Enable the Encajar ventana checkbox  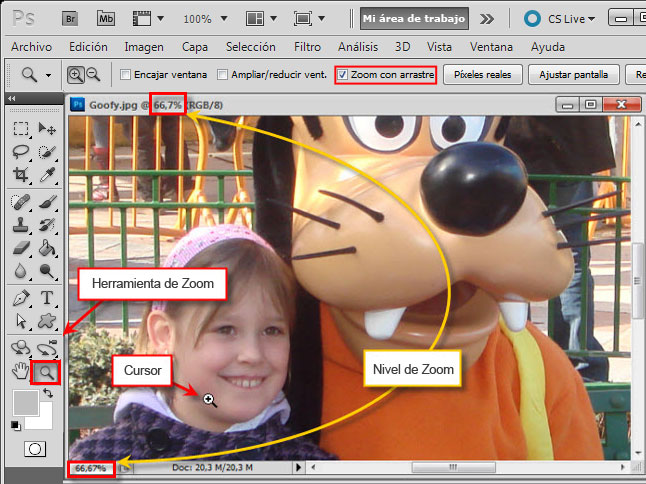tap(125, 75)
